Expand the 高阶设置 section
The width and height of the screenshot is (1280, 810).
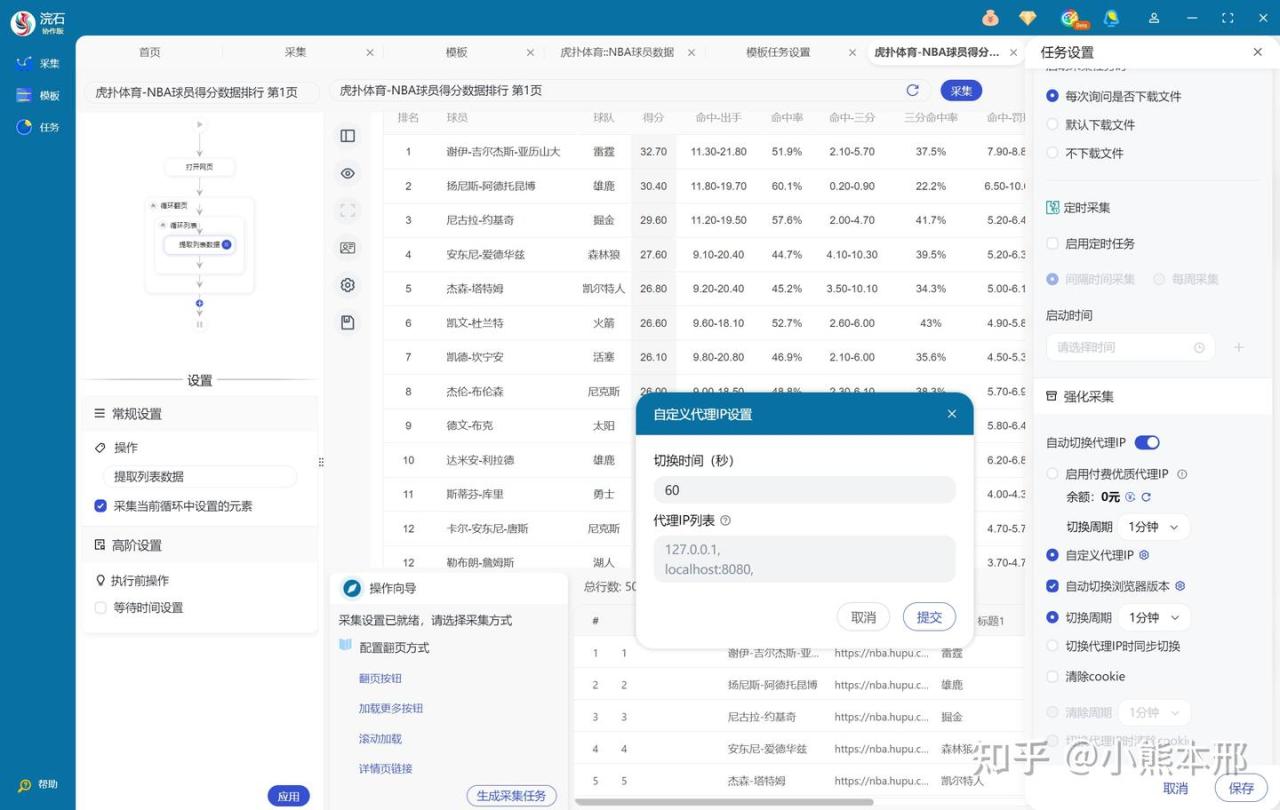pos(200,545)
